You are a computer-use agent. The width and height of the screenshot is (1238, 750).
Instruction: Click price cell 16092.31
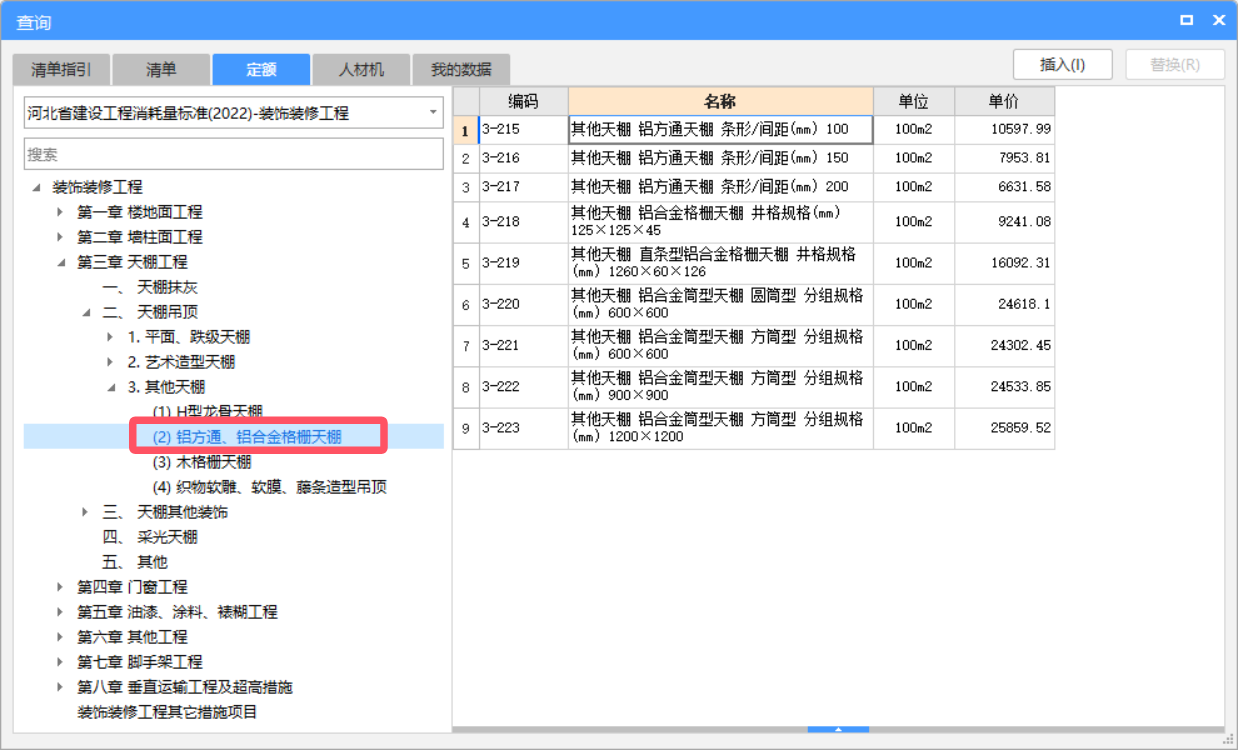coord(1004,263)
